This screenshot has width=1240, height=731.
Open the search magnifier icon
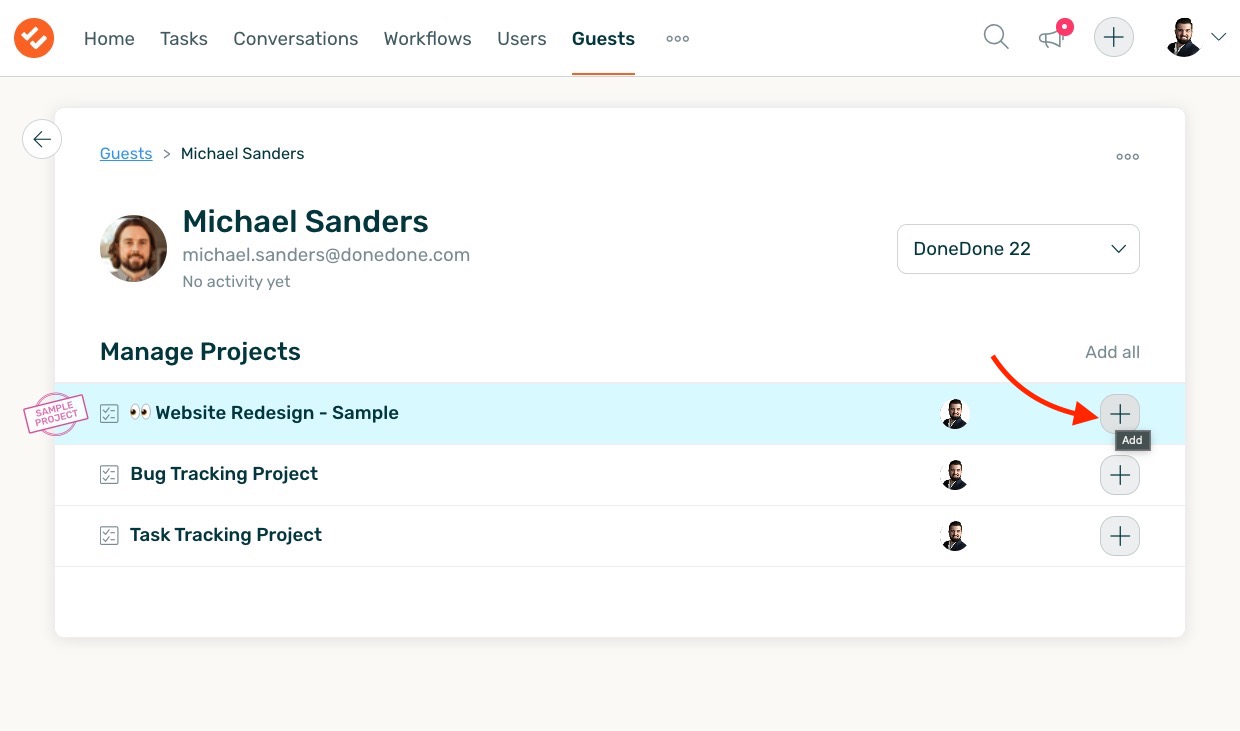996,38
